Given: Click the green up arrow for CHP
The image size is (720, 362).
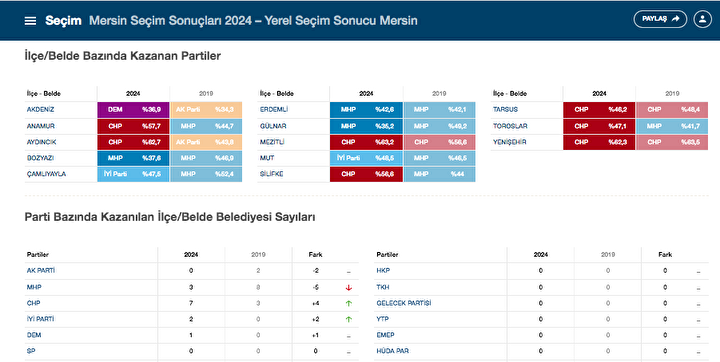Looking at the screenshot, I should [x=349, y=303].
